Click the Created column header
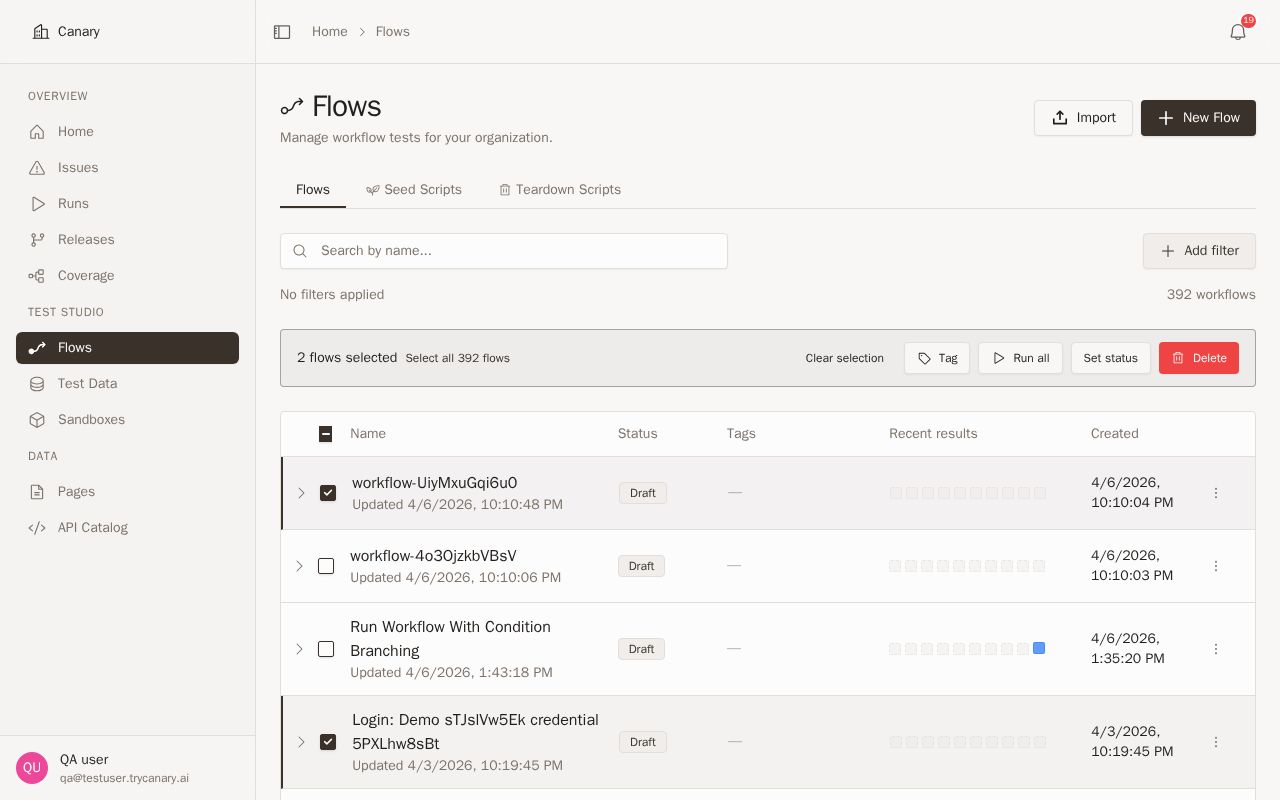This screenshot has width=1280, height=800. (x=1115, y=434)
